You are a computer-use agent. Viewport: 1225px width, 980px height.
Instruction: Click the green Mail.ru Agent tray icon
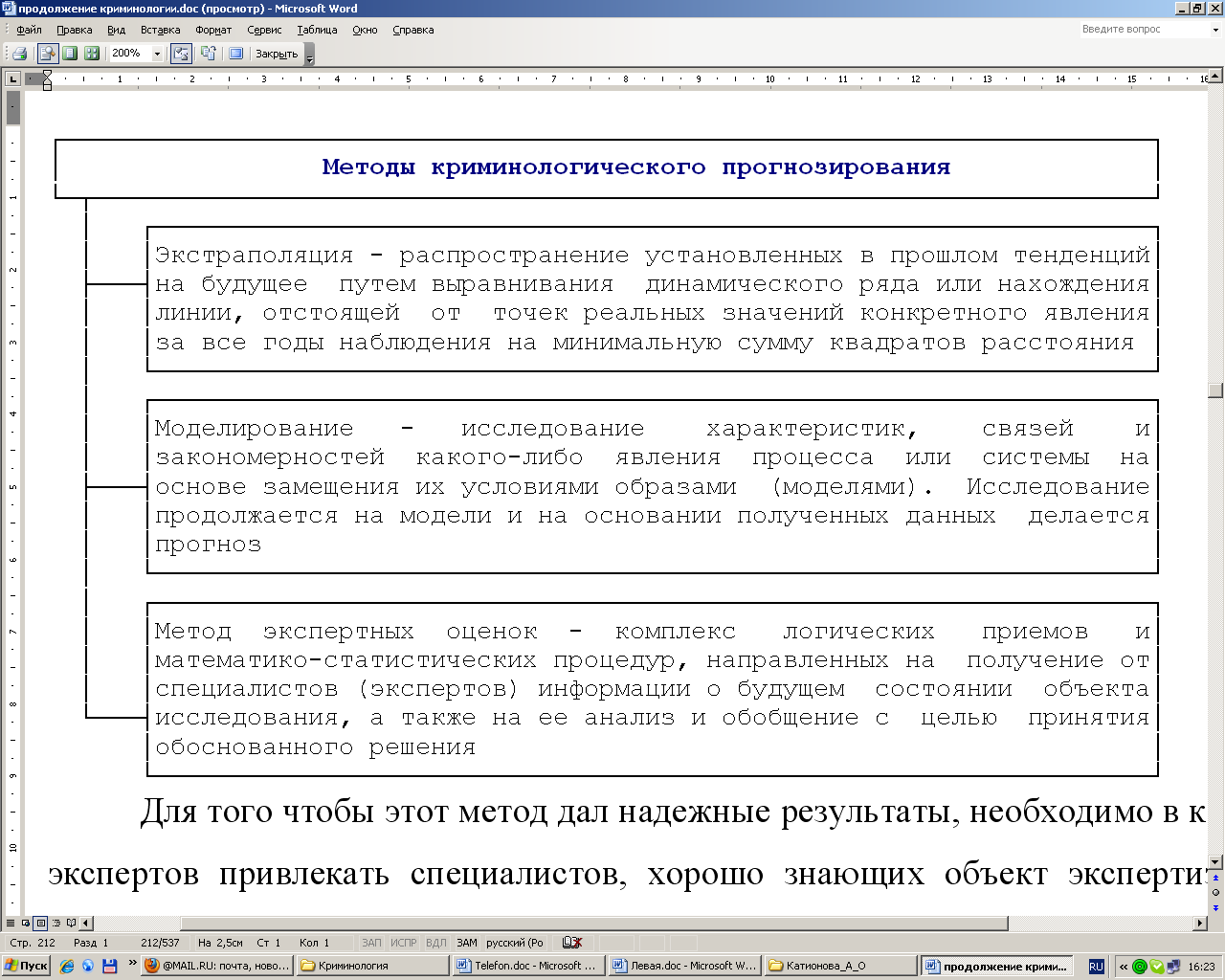click(1140, 967)
